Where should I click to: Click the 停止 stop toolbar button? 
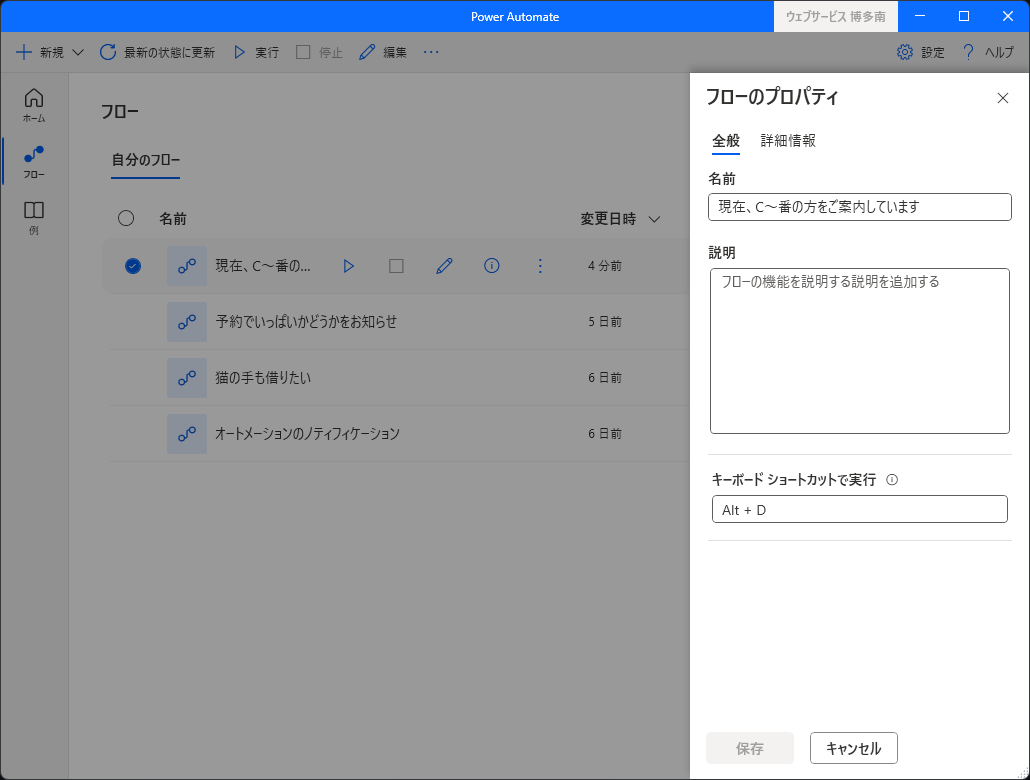click(319, 52)
